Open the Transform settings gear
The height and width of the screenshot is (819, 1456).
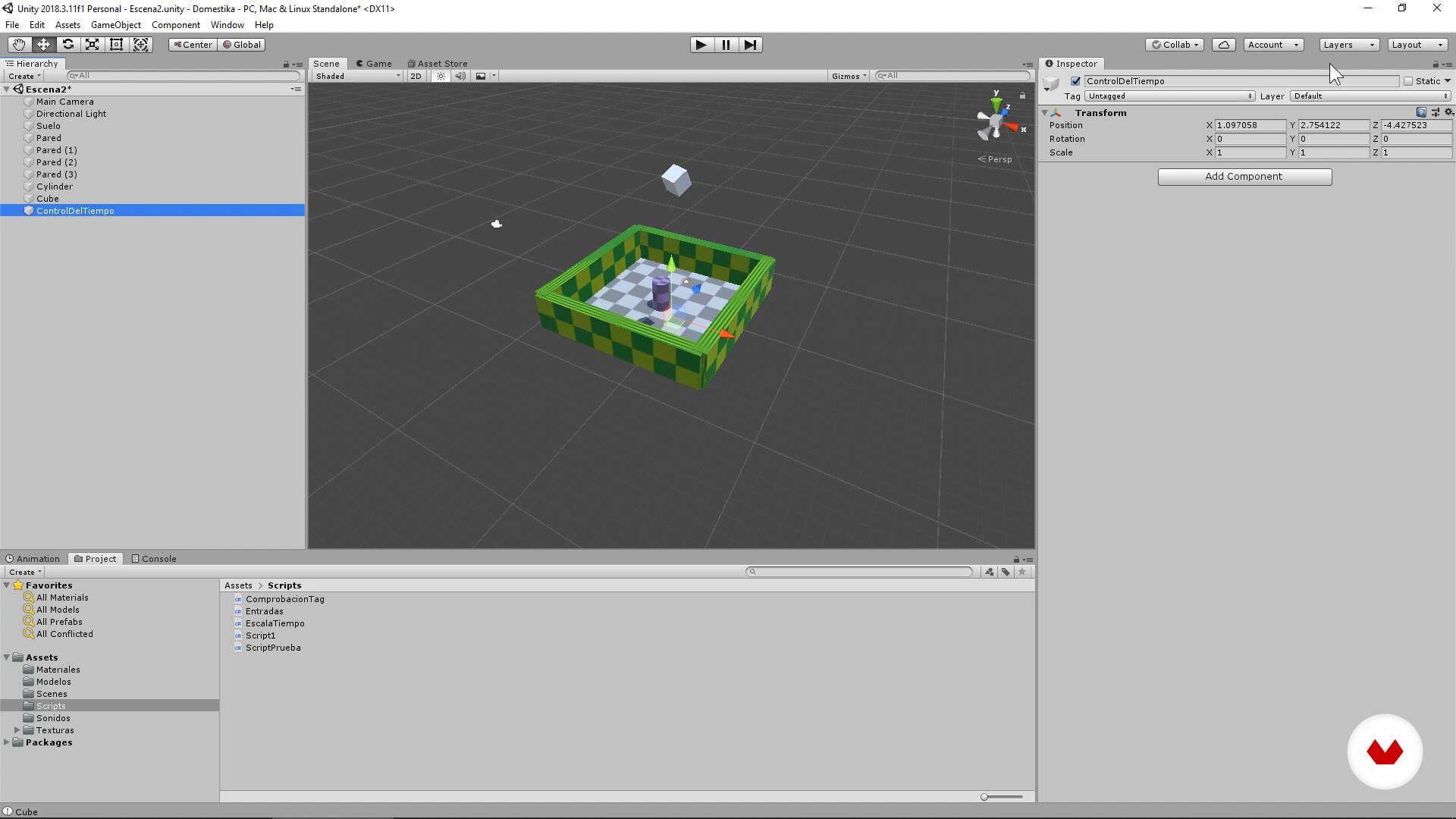(1448, 112)
